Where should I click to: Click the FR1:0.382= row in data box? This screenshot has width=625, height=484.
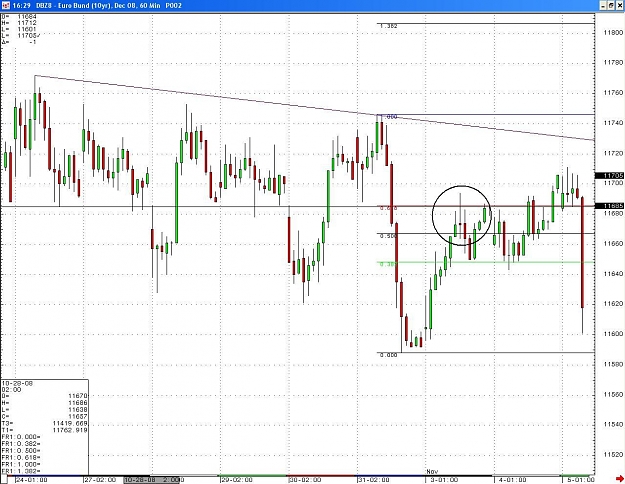(21, 444)
